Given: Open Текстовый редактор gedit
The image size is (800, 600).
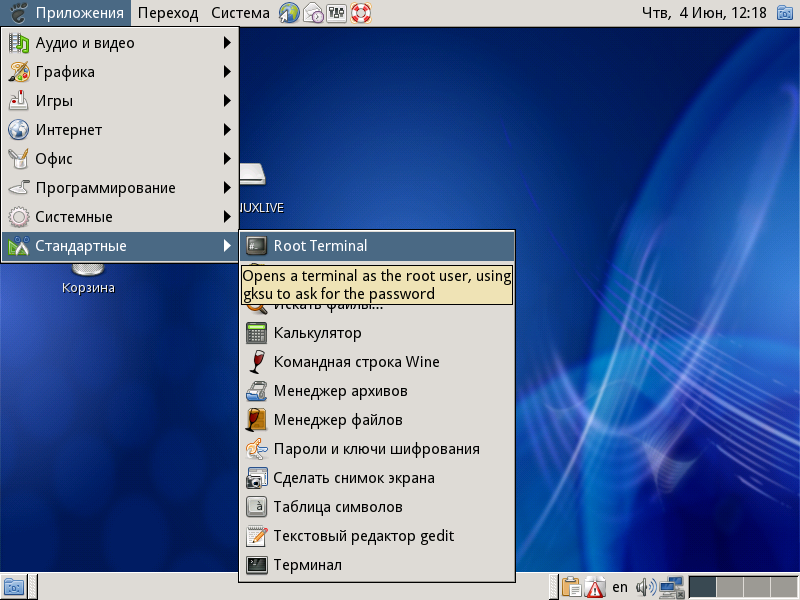Looking at the screenshot, I should coord(377,537).
